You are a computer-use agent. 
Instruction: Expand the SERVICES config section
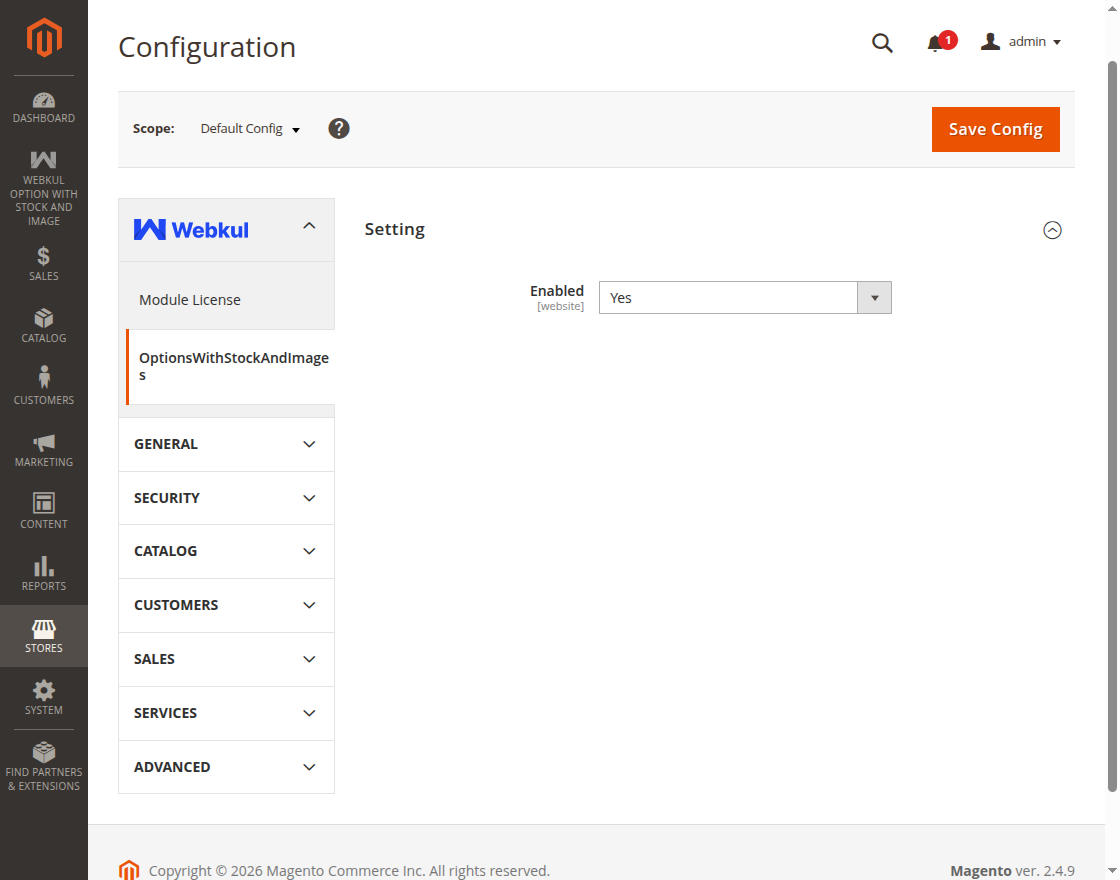[x=226, y=713]
